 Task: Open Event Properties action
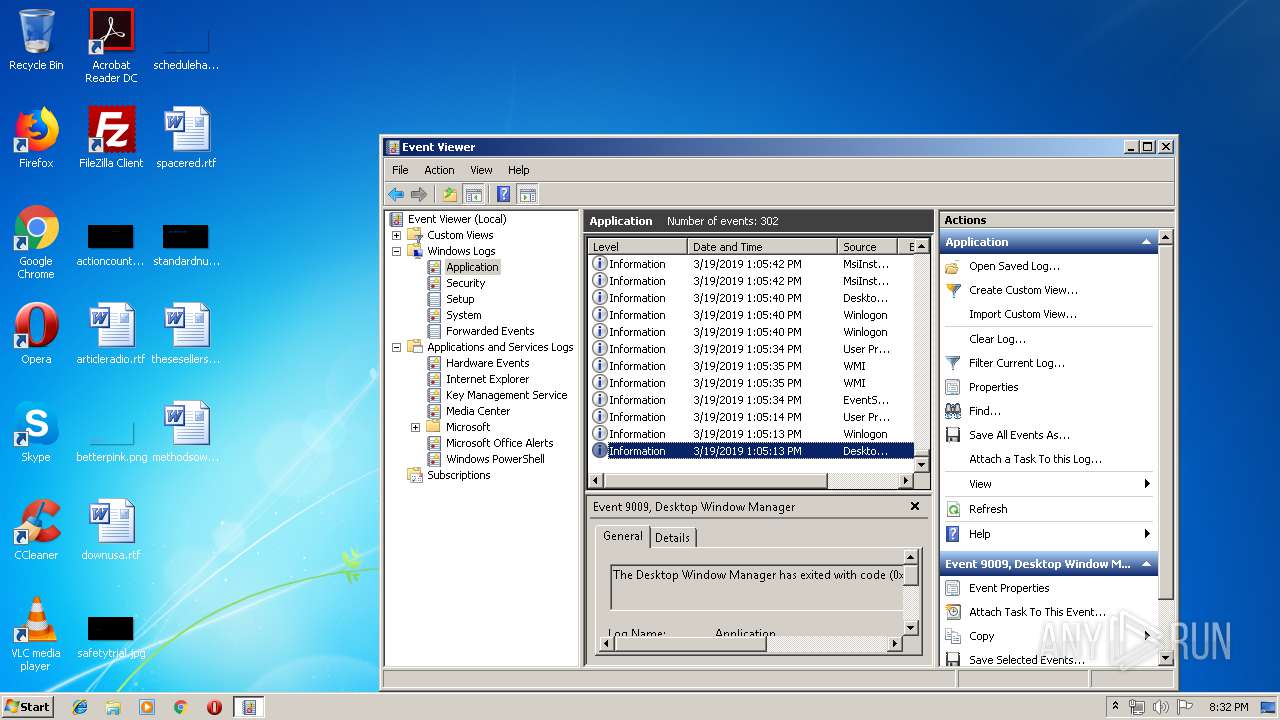[x=1009, y=588]
